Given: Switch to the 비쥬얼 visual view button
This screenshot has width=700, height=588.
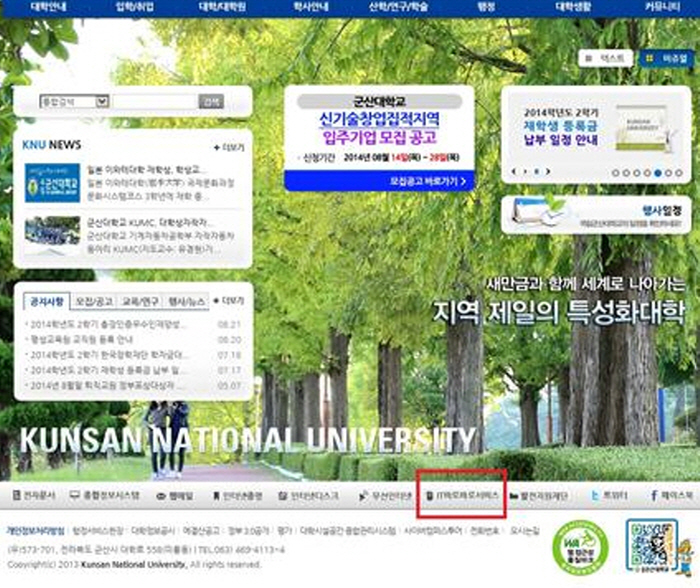Looking at the screenshot, I should [667, 58].
